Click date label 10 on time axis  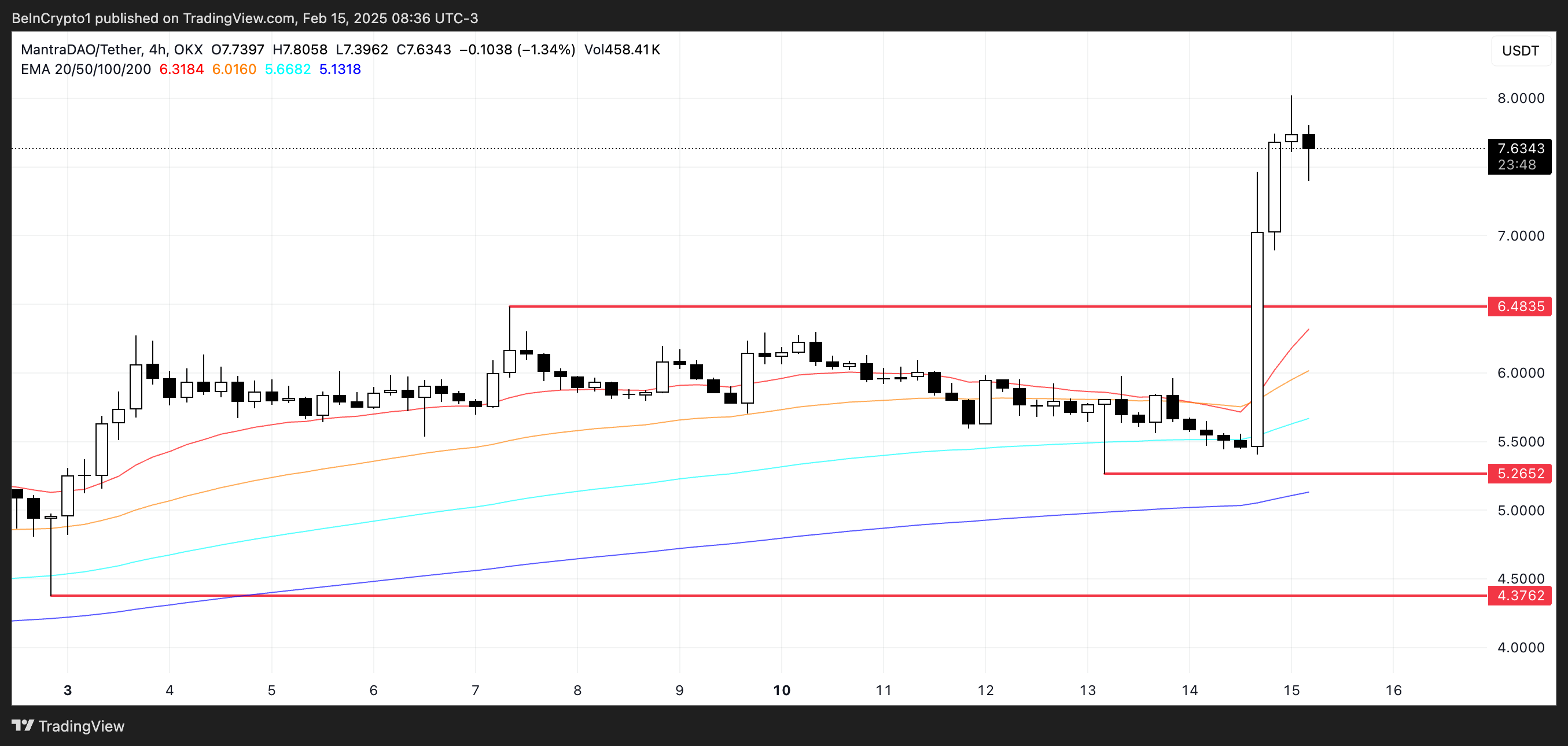(x=782, y=690)
